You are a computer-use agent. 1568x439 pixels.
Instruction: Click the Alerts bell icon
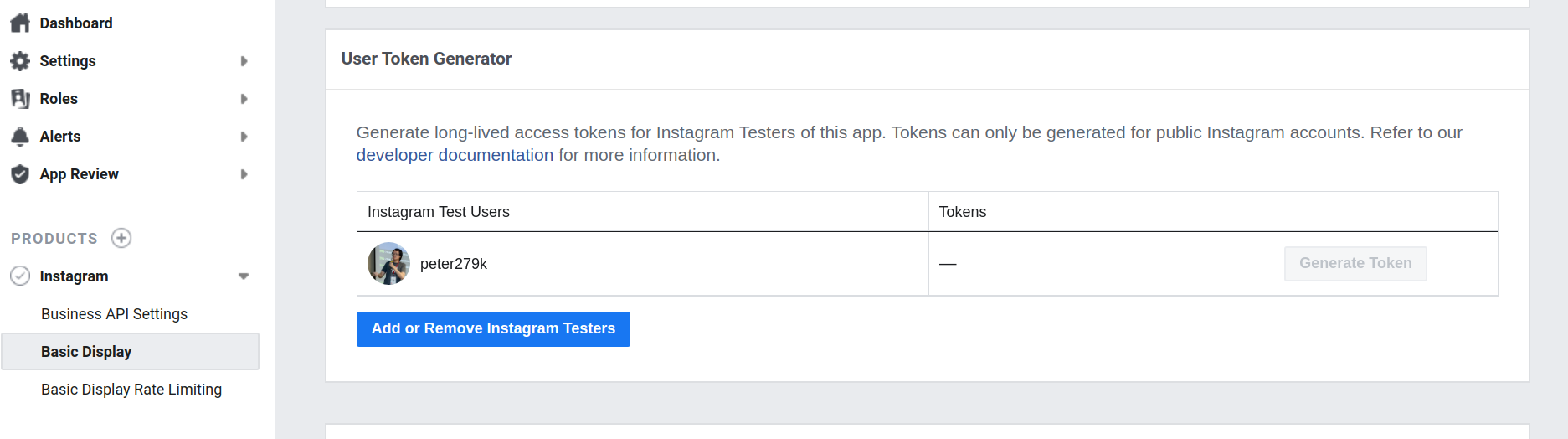pyautogui.click(x=20, y=137)
